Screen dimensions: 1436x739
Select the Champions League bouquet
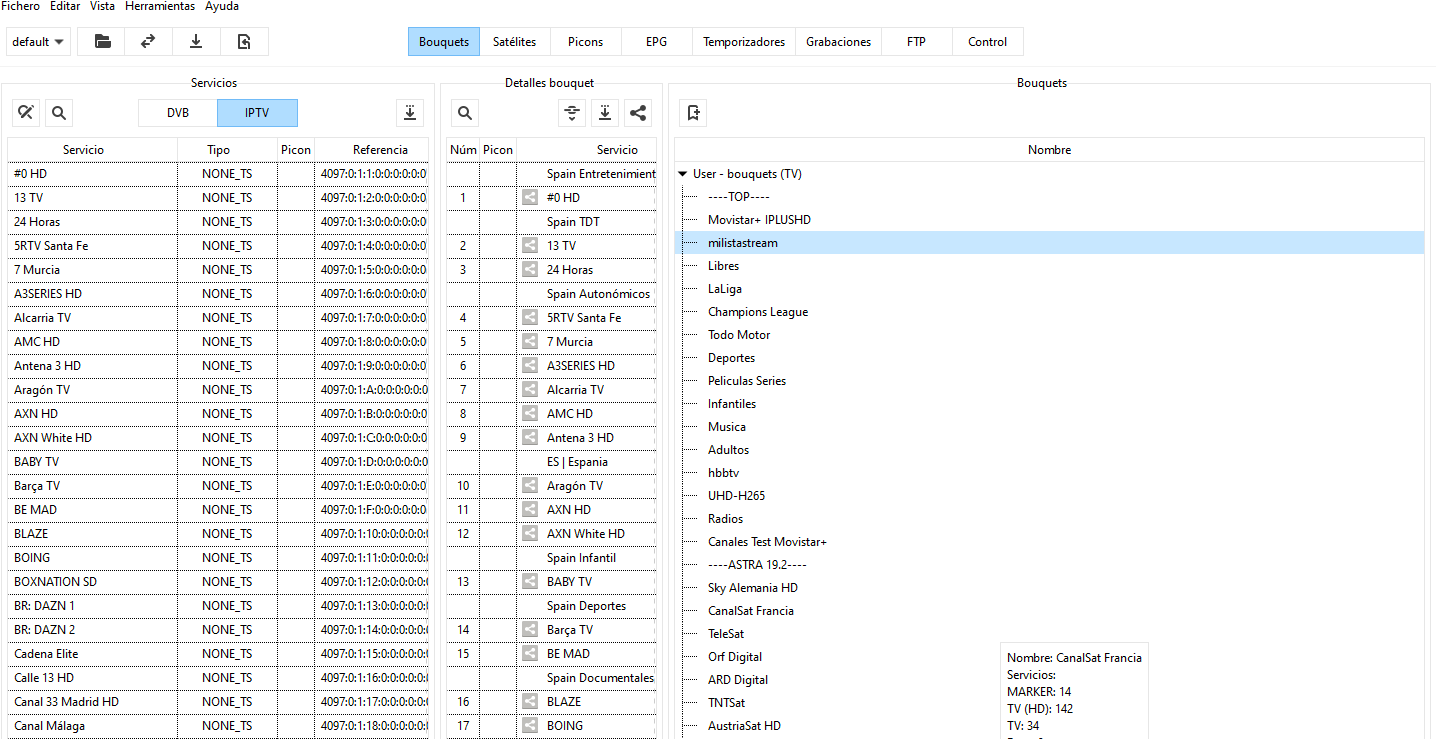coord(757,312)
